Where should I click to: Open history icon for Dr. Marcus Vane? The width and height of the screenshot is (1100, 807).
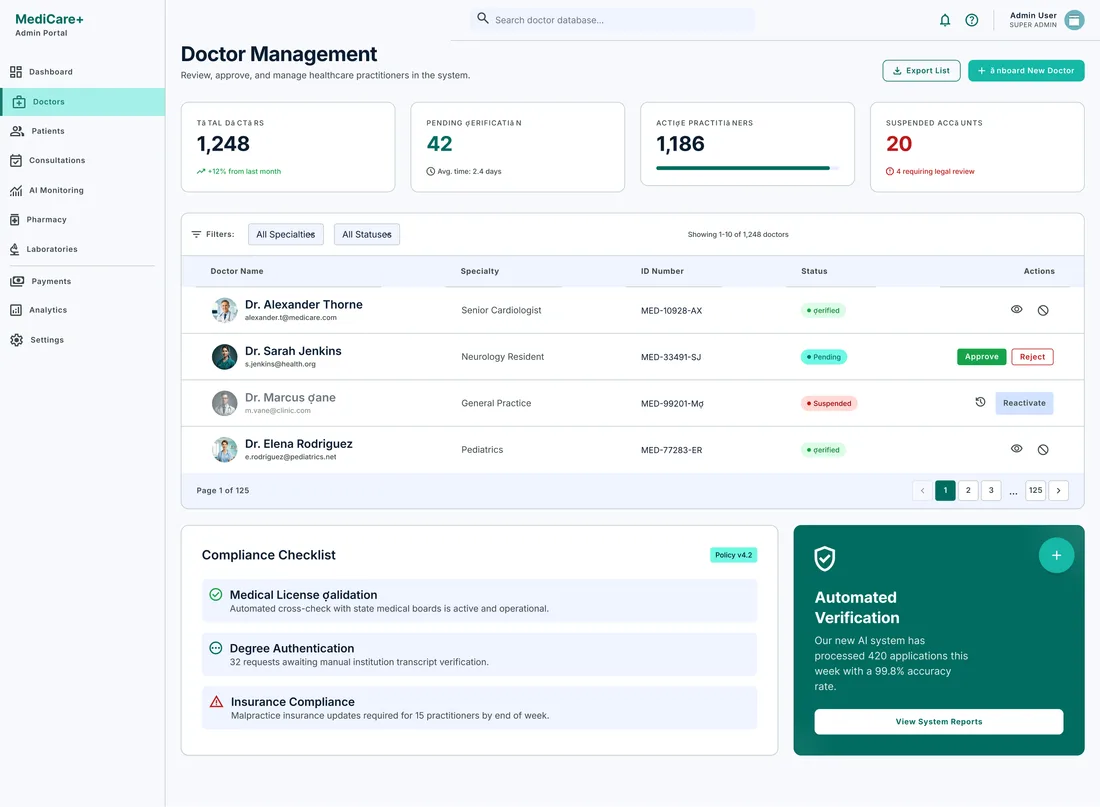click(980, 402)
